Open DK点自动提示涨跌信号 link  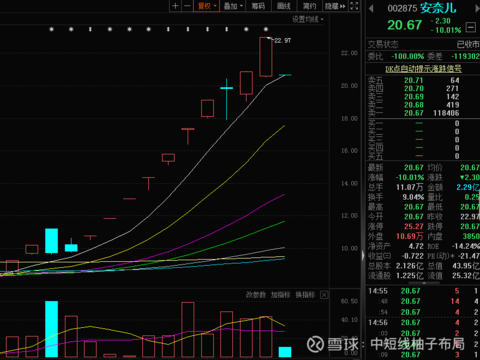click(423, 69)
